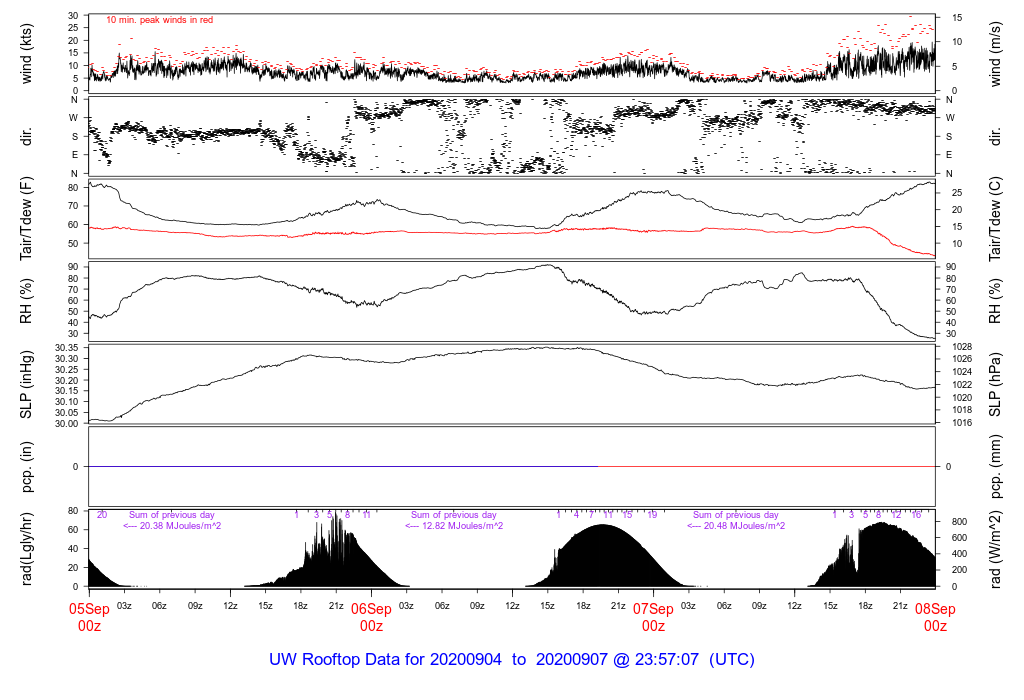This screenshot has height=700, width=1024.
Task: Select the 05Sep 00z date marker
Action: click(x=89, y=616)
